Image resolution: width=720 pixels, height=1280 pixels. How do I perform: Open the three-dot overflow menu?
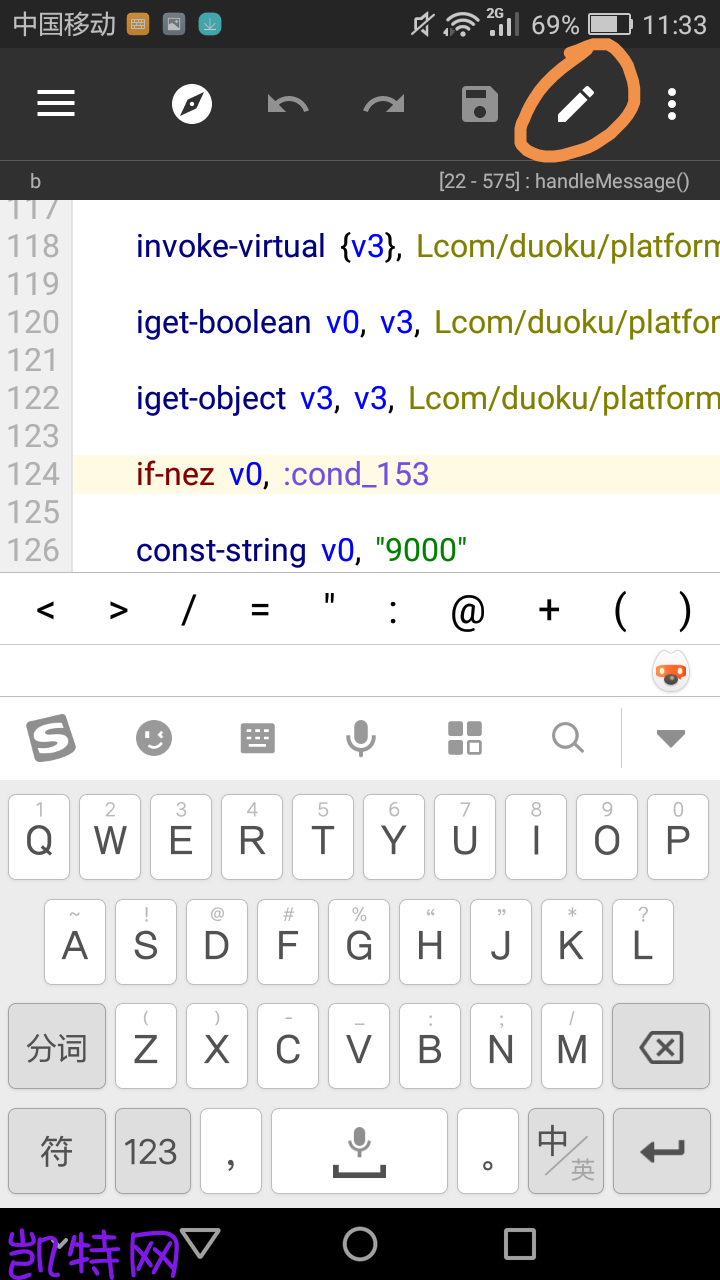[672, 104]
